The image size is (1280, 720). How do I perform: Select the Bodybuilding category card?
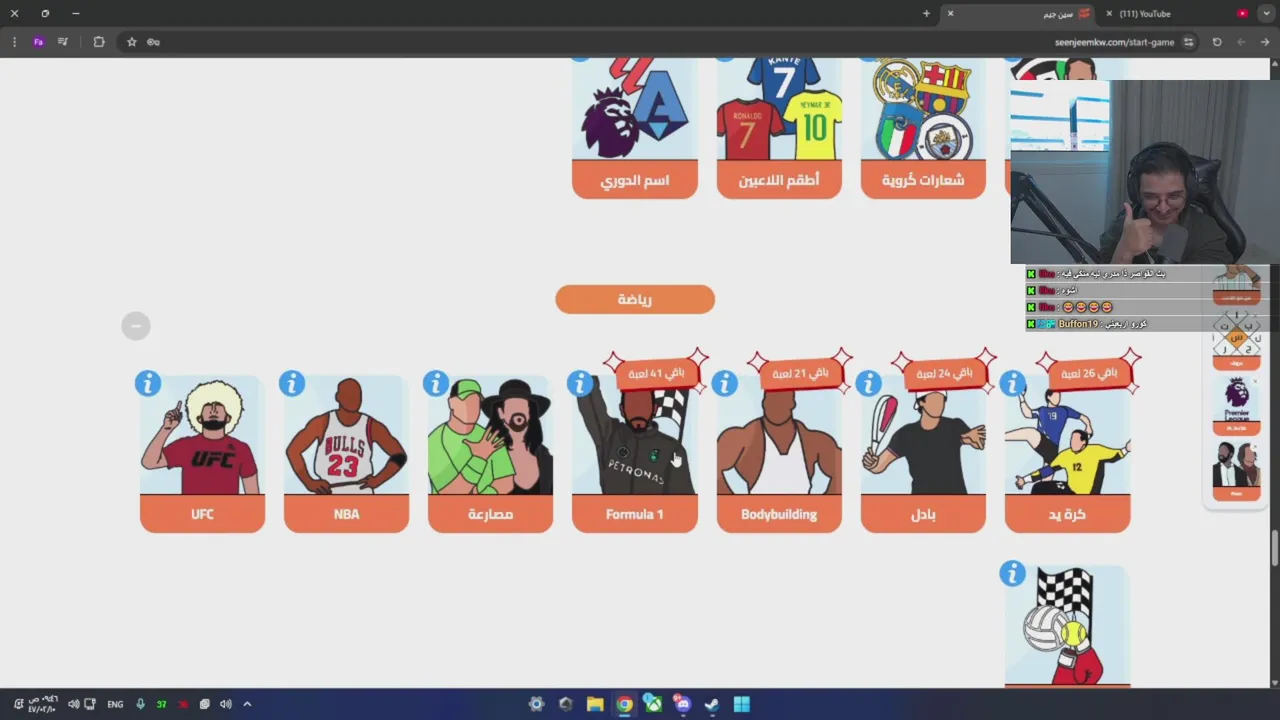778,454
